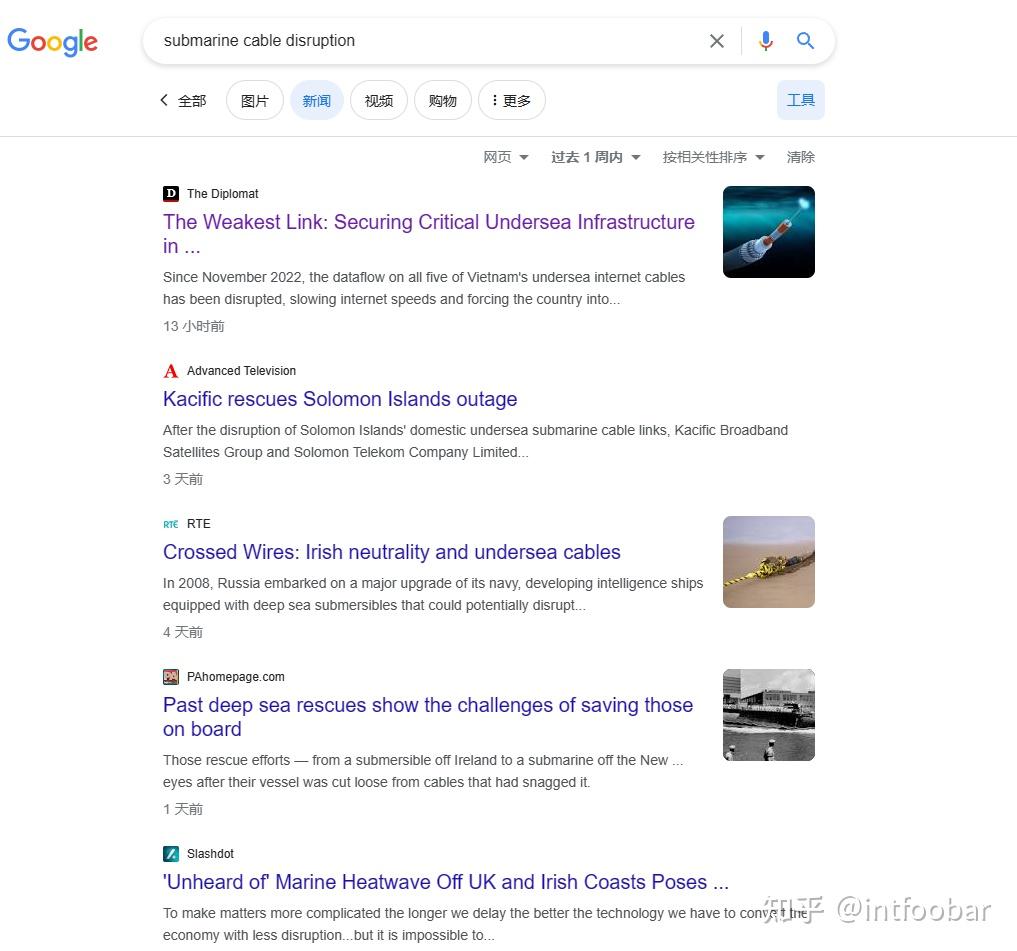Click the back chevron beside 全部
Viewport: 1017px width, 951px height.
pyautogui.click(x=164, y=100)
